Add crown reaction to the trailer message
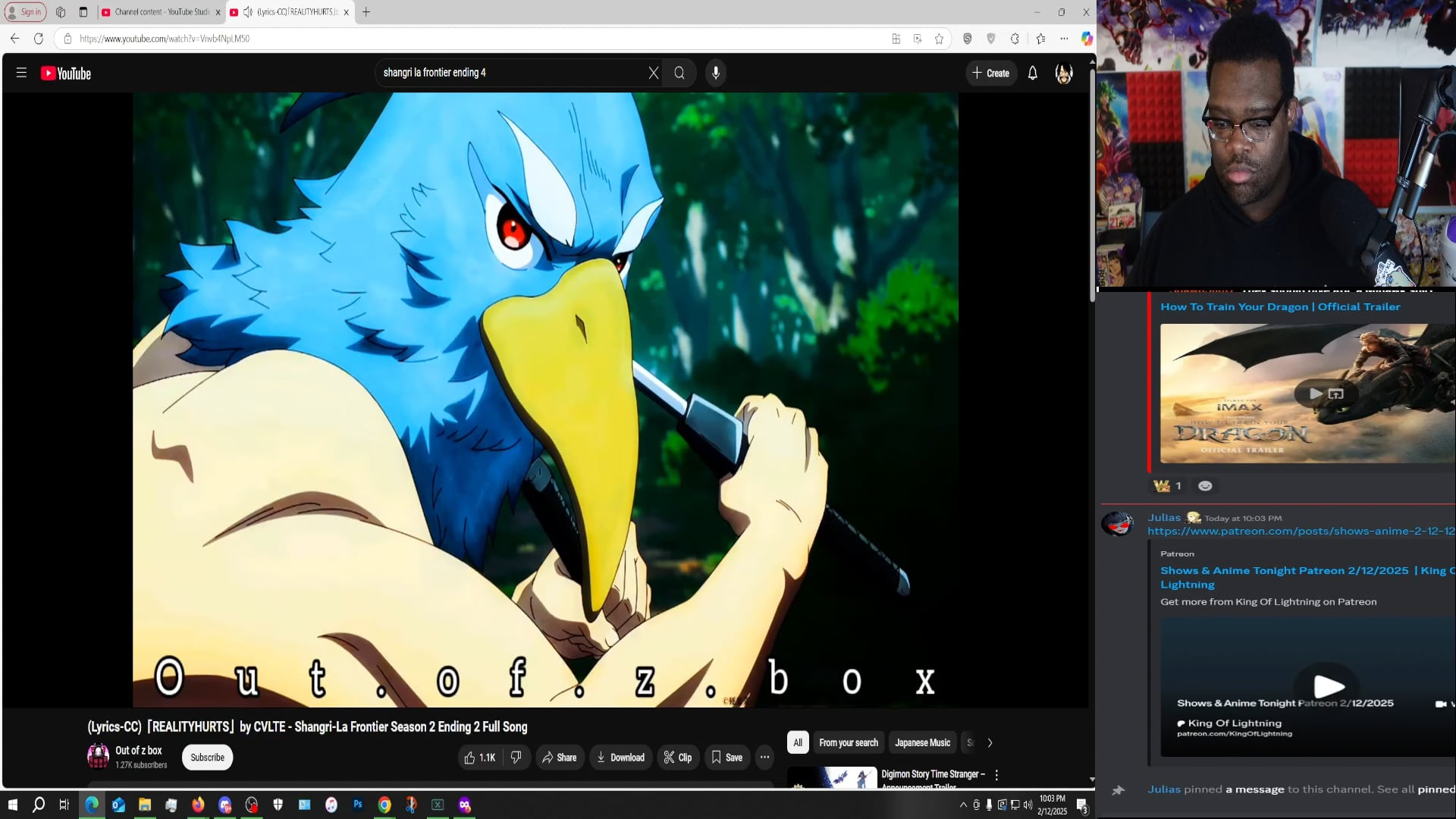This screenshot has height=819, width=1456. (1168, 486)
